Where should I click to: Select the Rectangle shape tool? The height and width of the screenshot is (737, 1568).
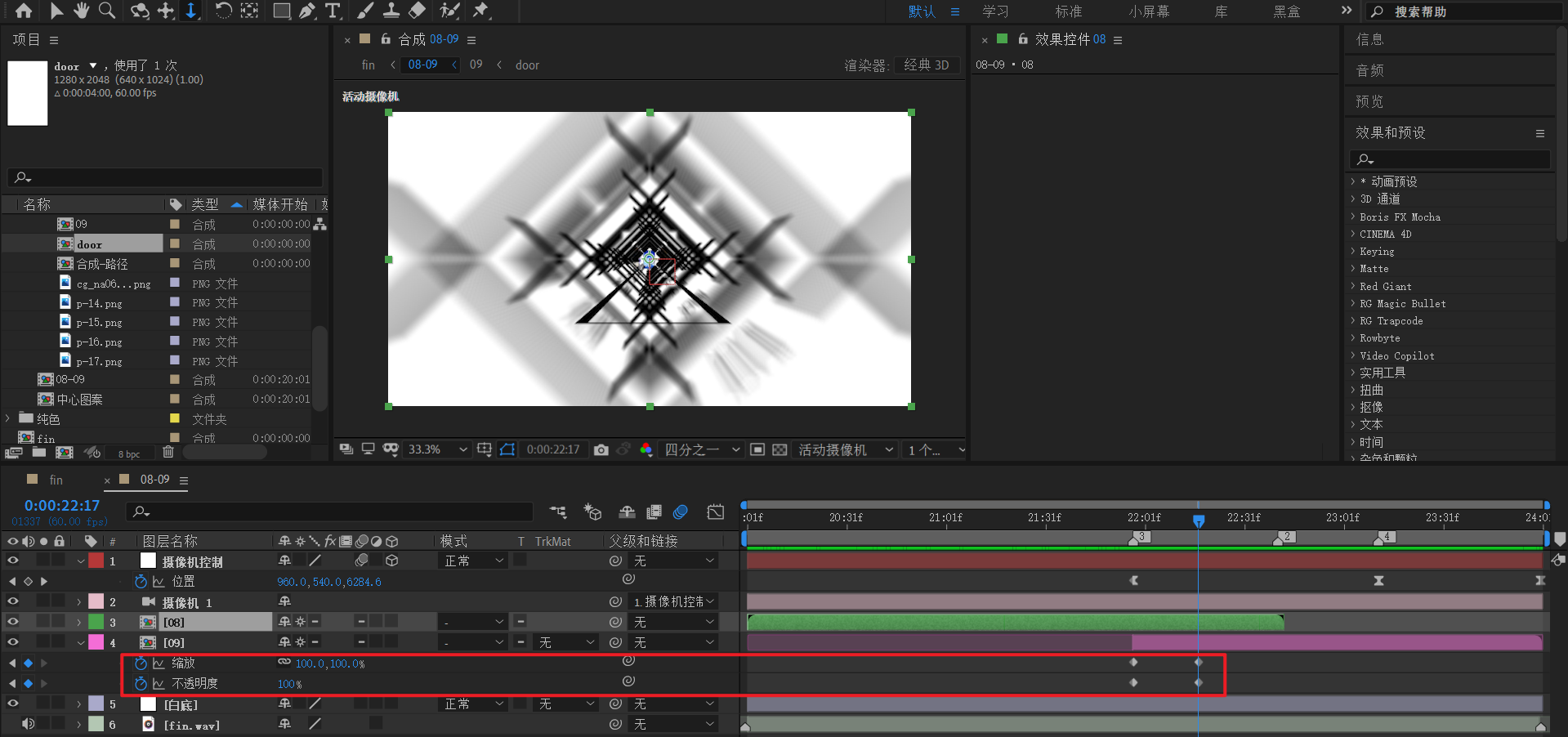coord(282,11)
